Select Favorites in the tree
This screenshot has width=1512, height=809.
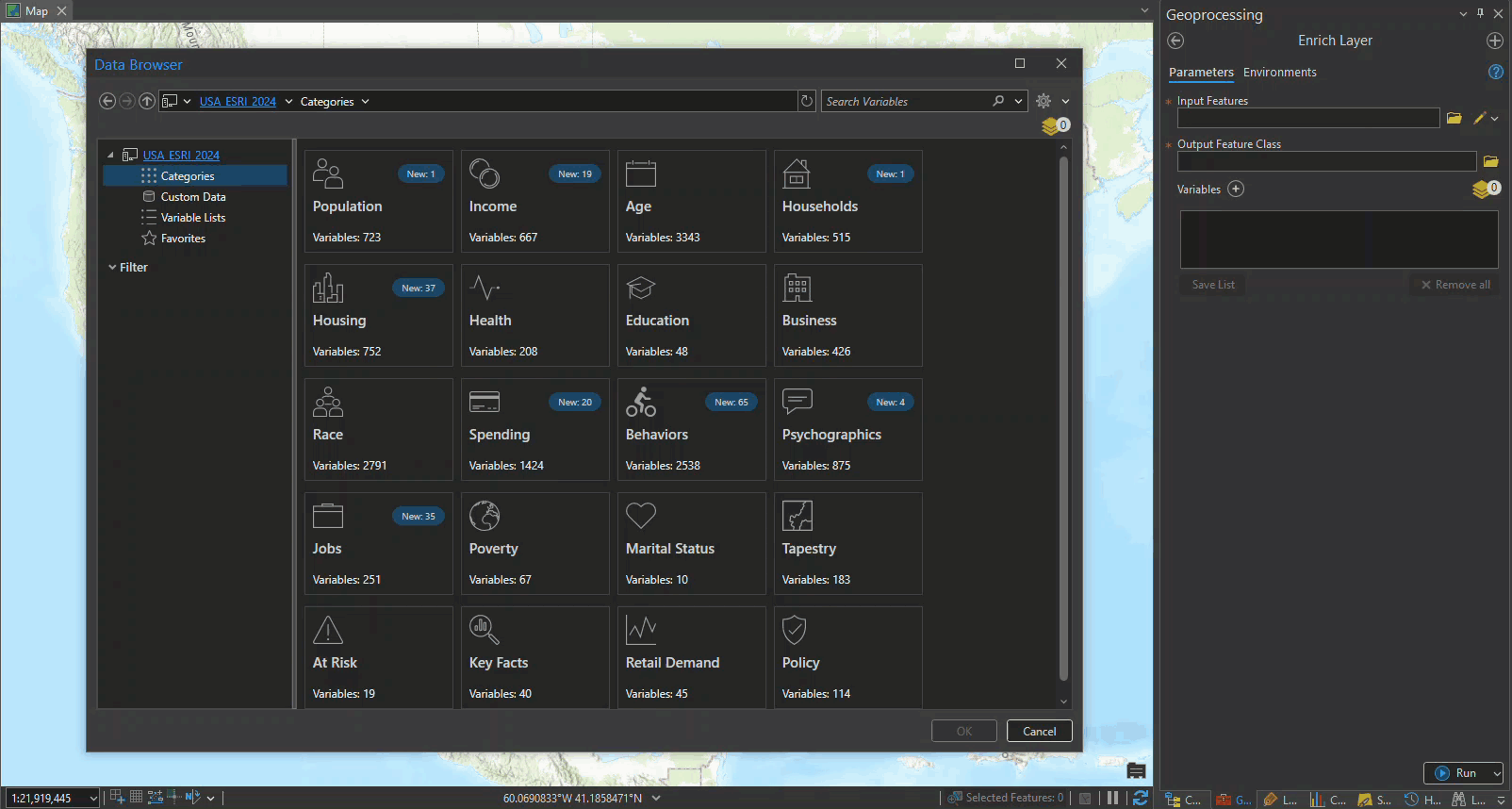pyautogui.click(x=183, y=238)
